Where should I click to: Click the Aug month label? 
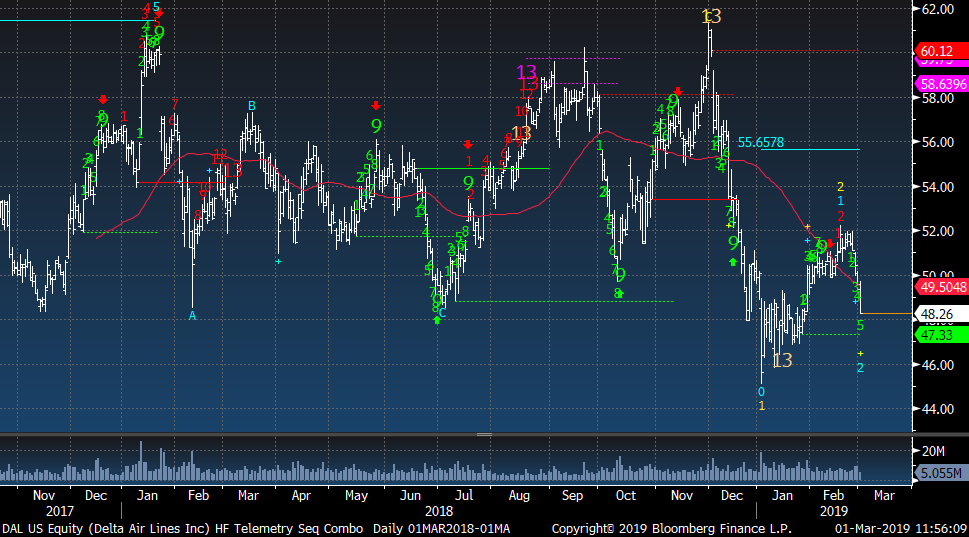(x=519, y=496)
